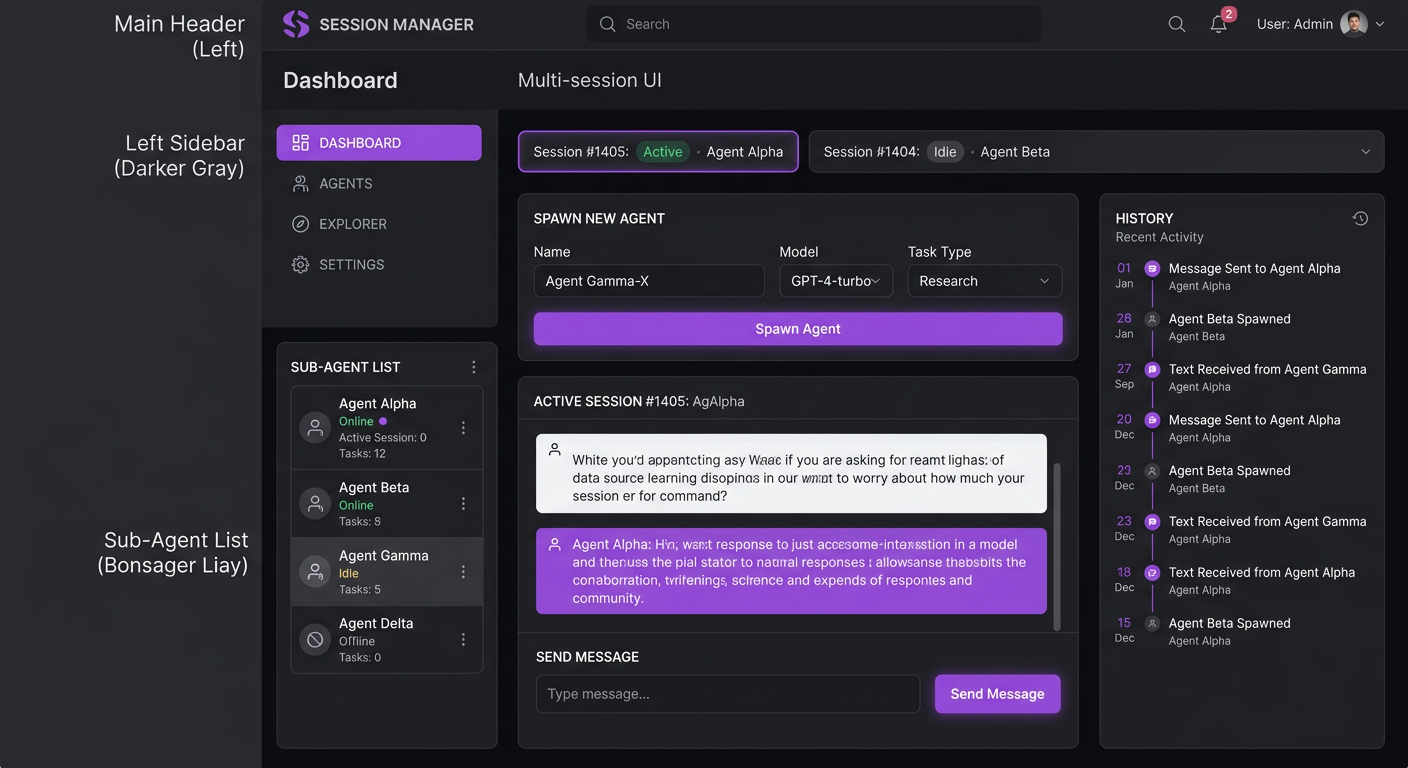
Task: Click 'Text Received from Agent Gamma' dated 23 Dec
Action: (x=1267, y=521)
